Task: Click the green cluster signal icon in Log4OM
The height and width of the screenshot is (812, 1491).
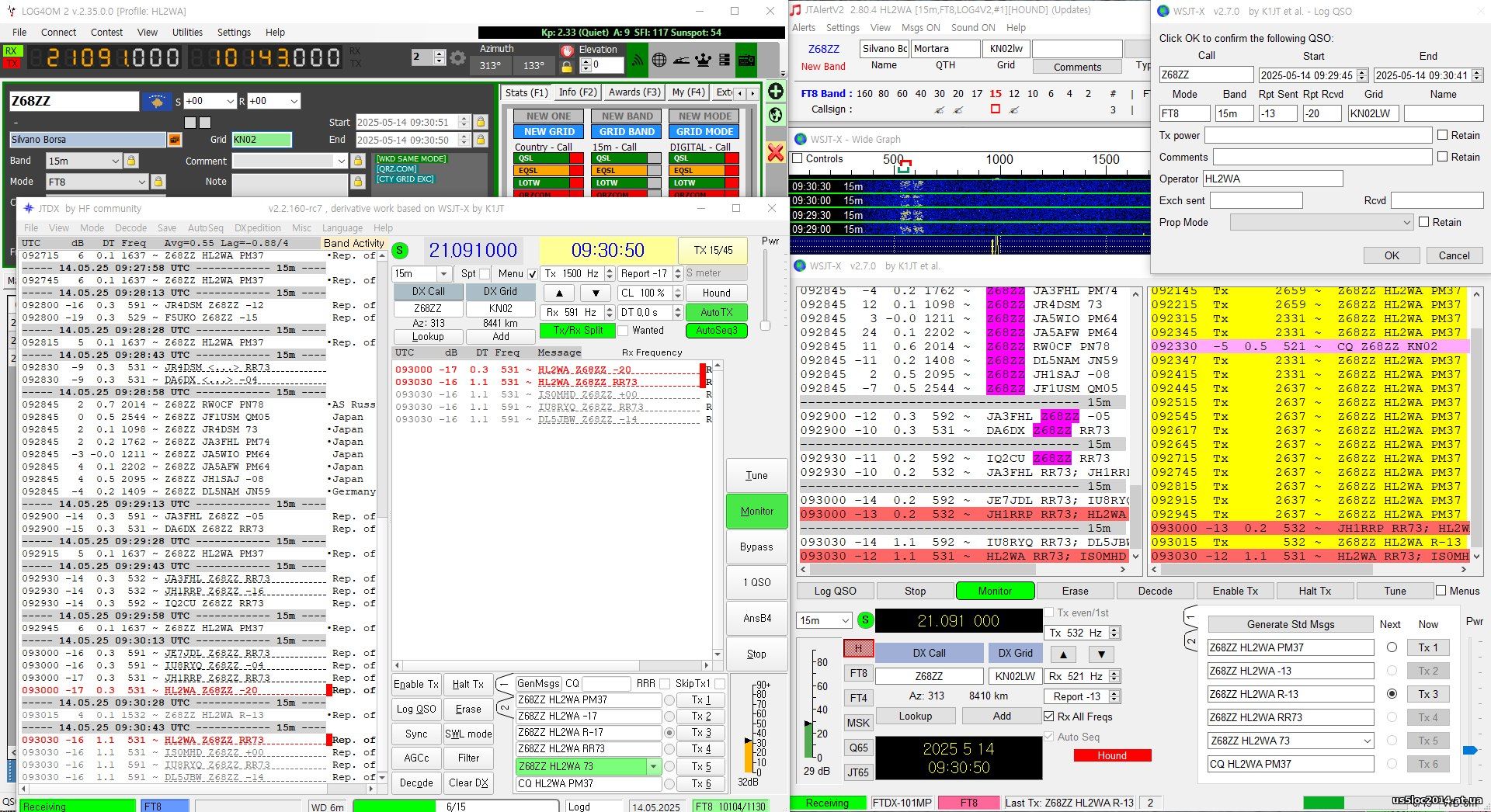Action: pos(637,59)
